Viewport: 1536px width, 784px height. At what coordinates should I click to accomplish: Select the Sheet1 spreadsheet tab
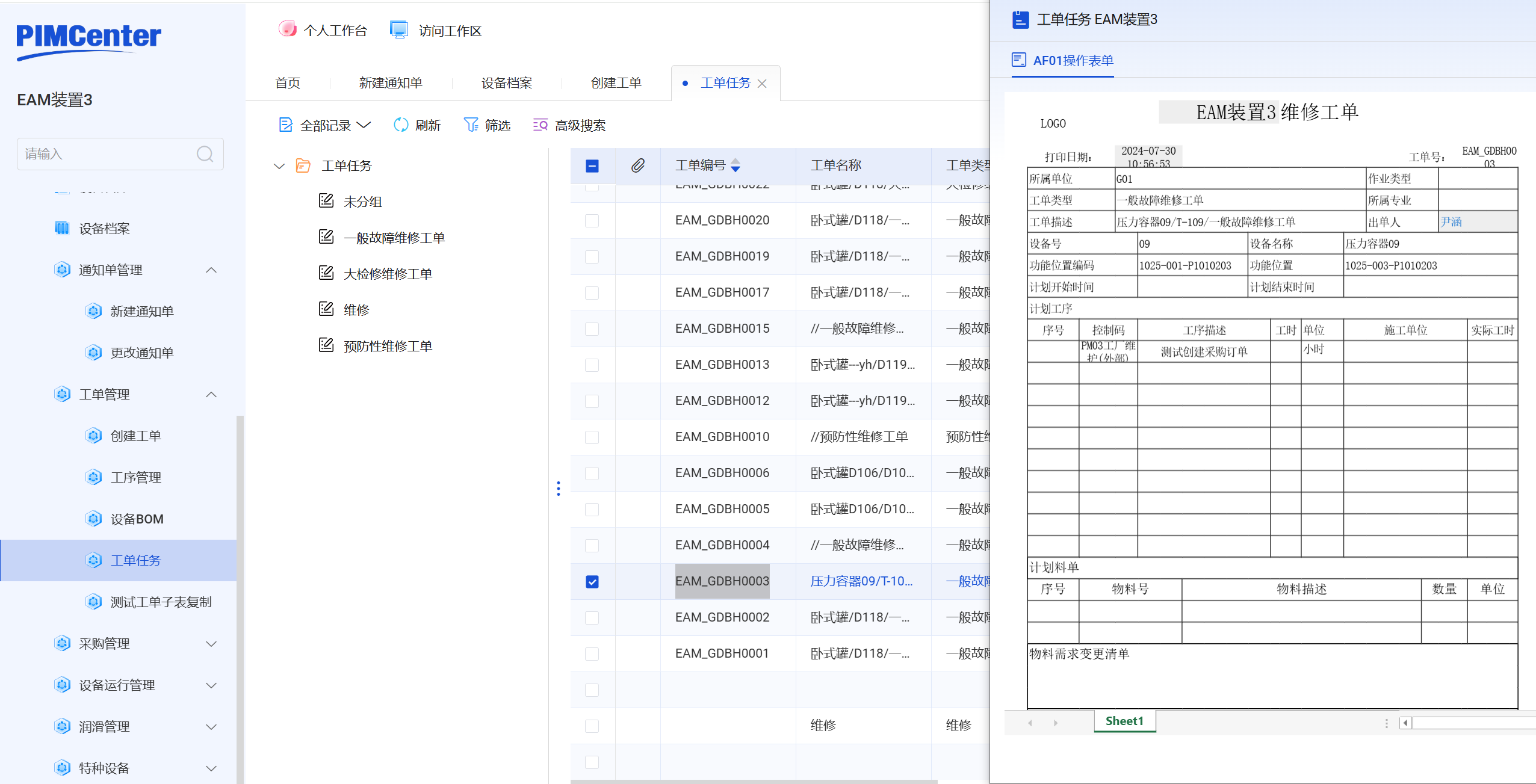click(x=1124, y=721)
